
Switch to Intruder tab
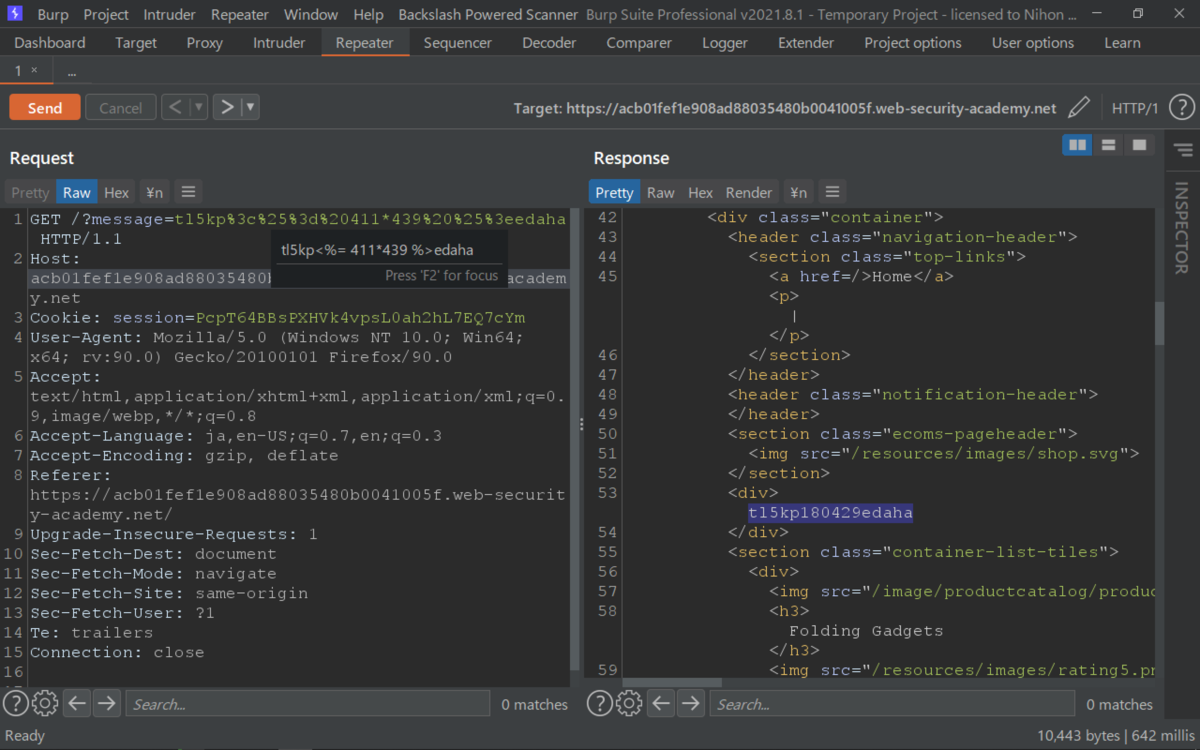coord(279,43)
